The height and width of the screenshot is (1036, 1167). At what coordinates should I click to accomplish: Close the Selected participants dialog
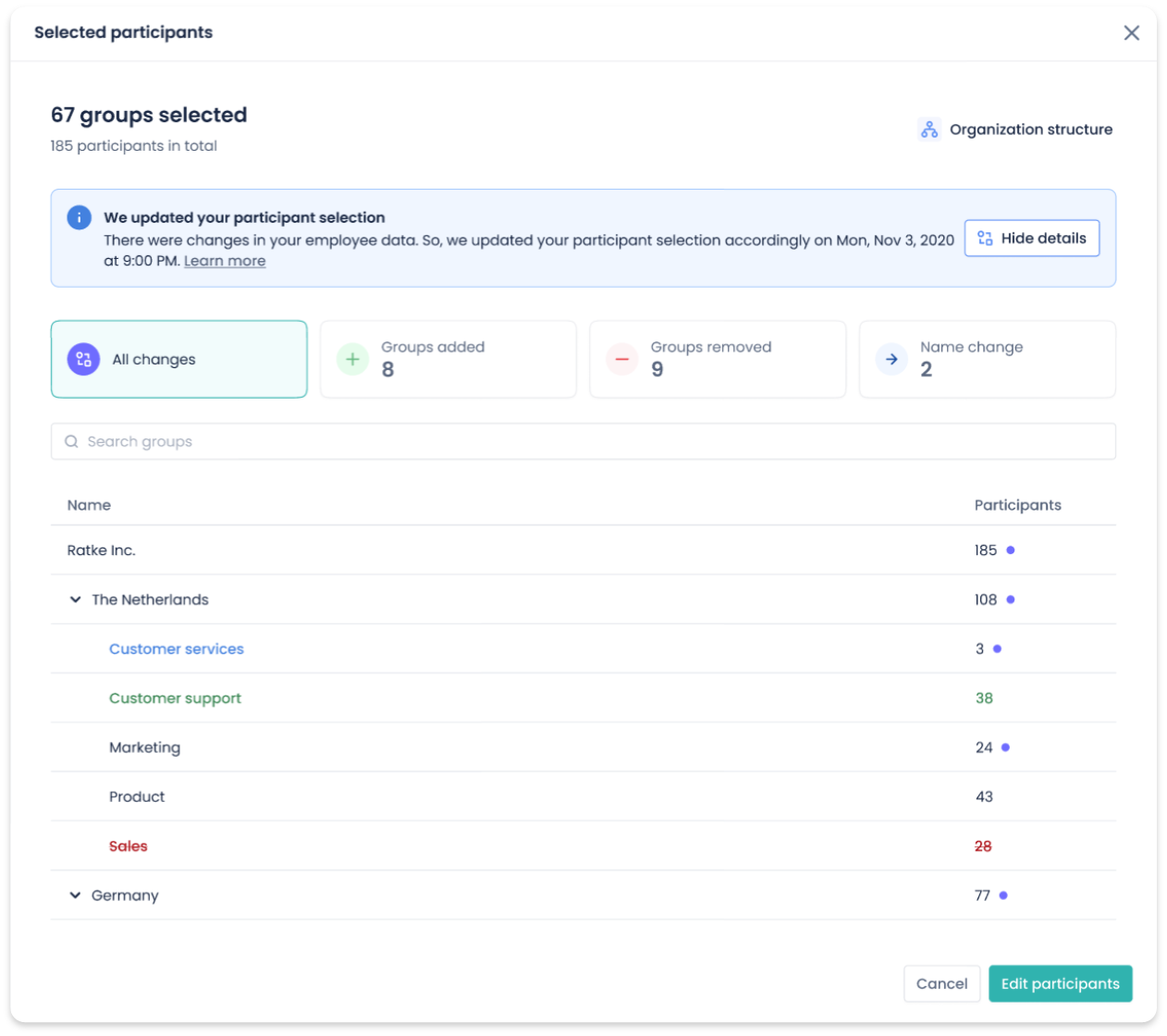pos(1131,33)
